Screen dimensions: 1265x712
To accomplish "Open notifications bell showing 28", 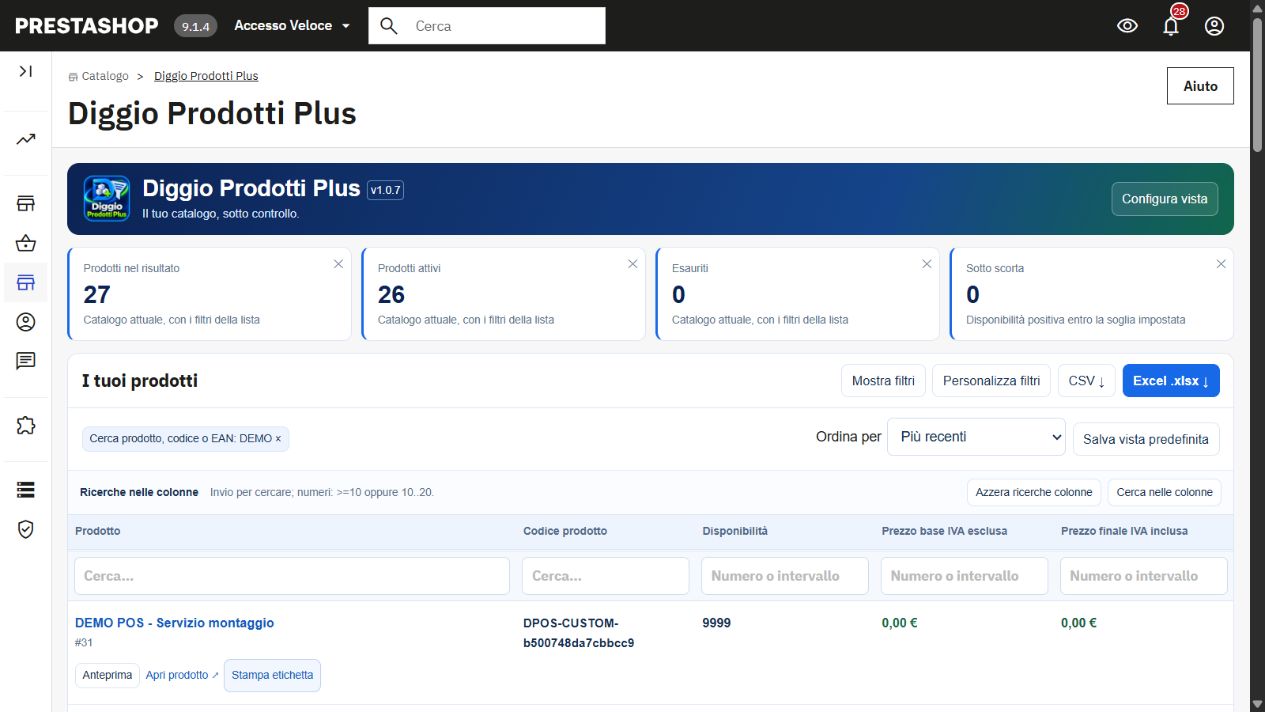I will click(1171, 25).
